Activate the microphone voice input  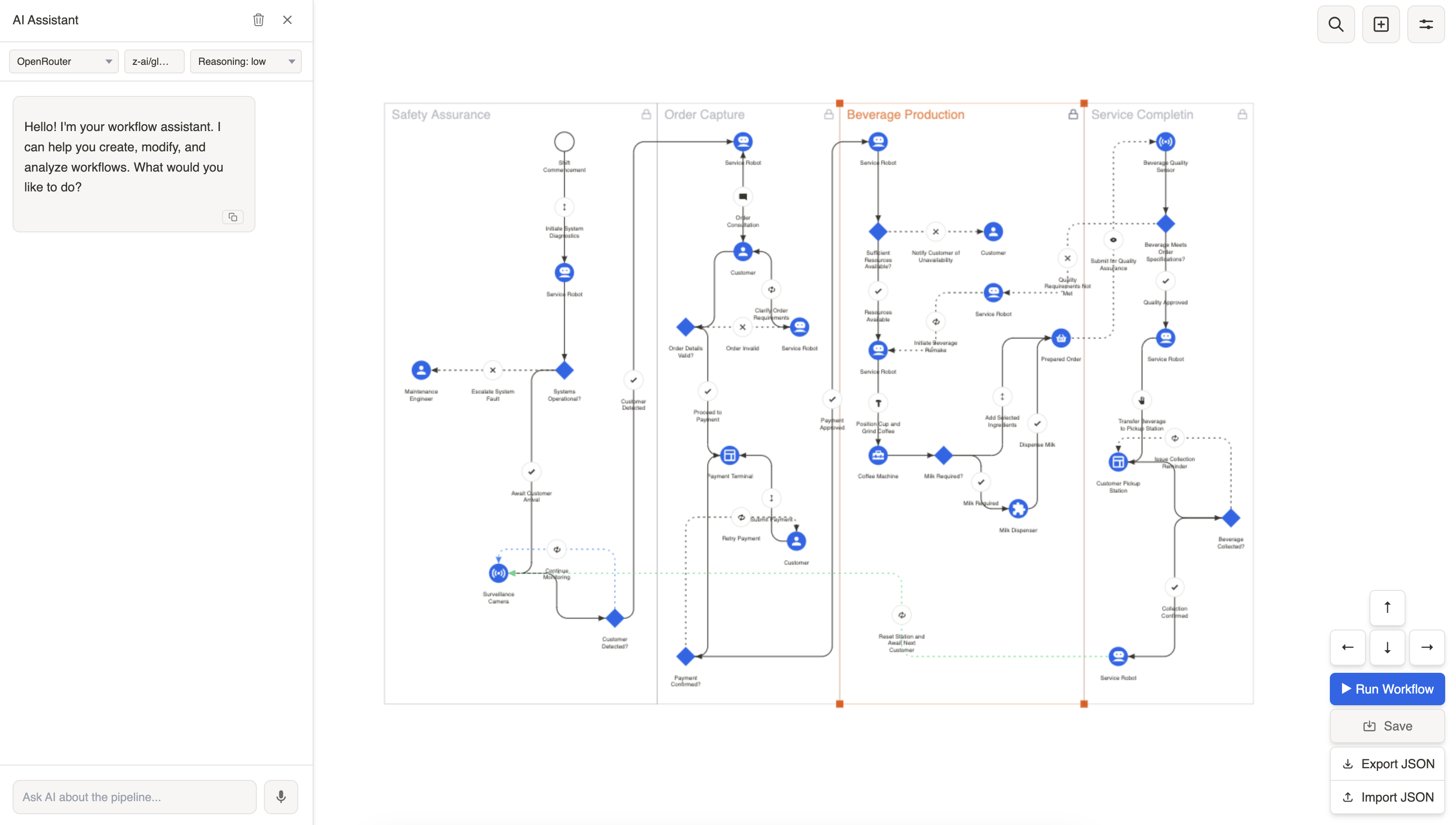coord(281,797)
